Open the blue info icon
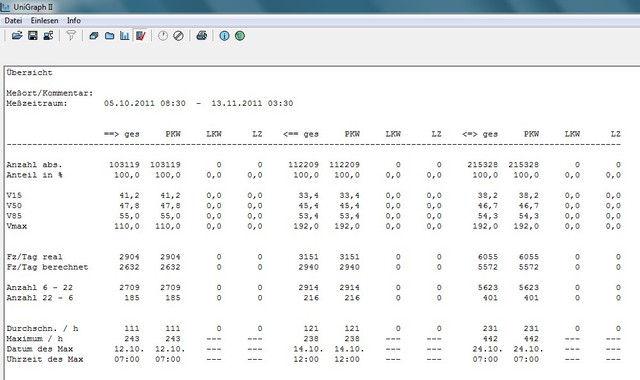 pyautogui.click(x=224, y=36)
